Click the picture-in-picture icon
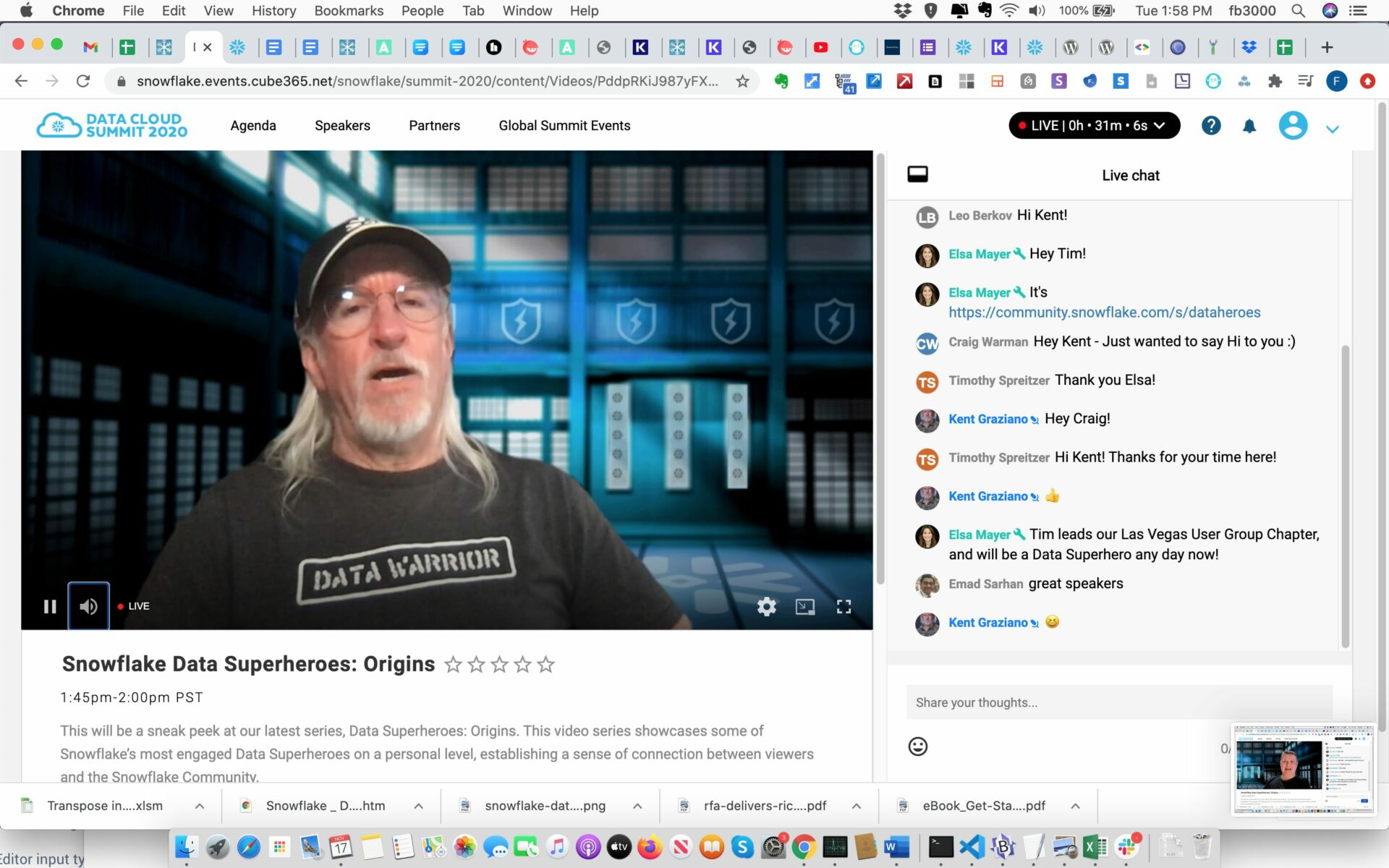 click(805, 606)
